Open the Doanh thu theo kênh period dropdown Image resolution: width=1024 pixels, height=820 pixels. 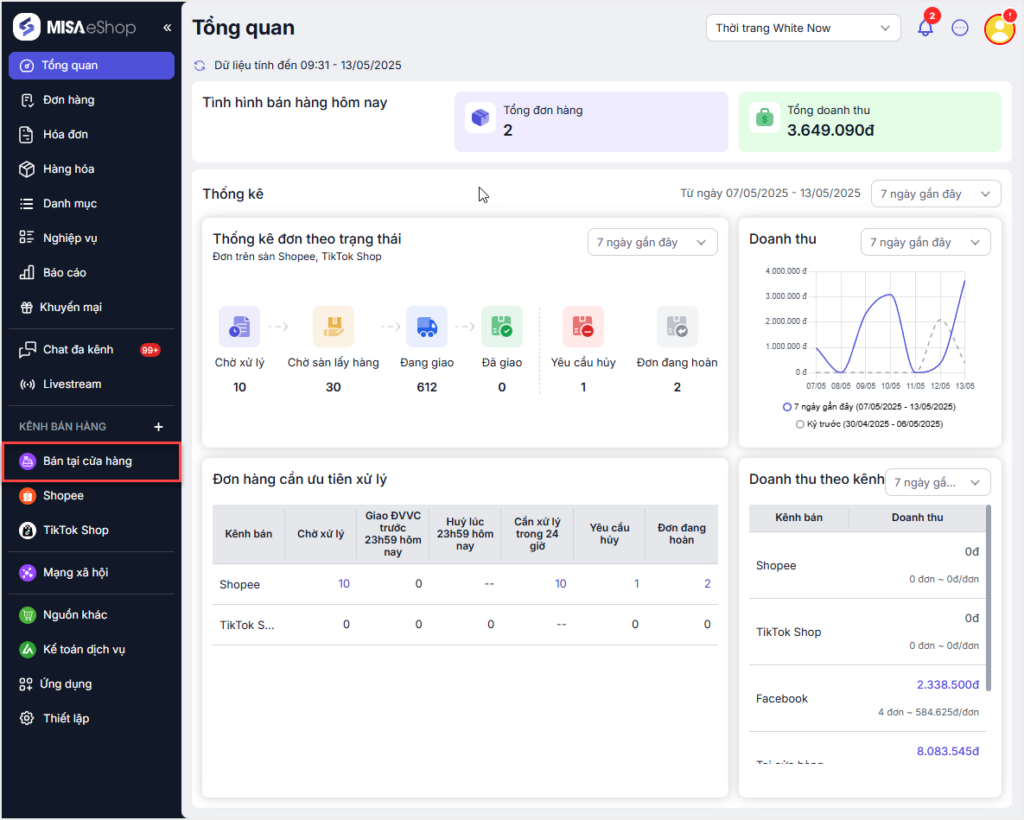click(x=937, y=482)
